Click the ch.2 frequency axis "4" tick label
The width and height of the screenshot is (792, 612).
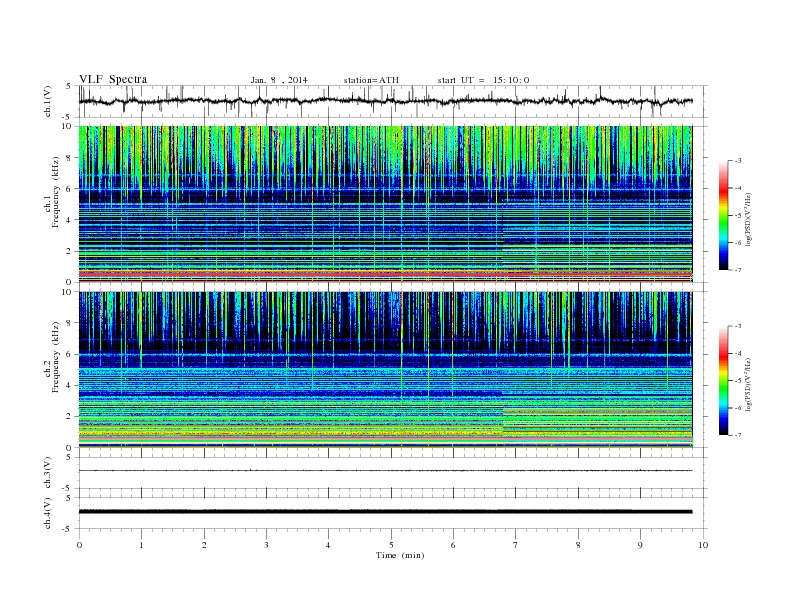[x=70, y=385]
